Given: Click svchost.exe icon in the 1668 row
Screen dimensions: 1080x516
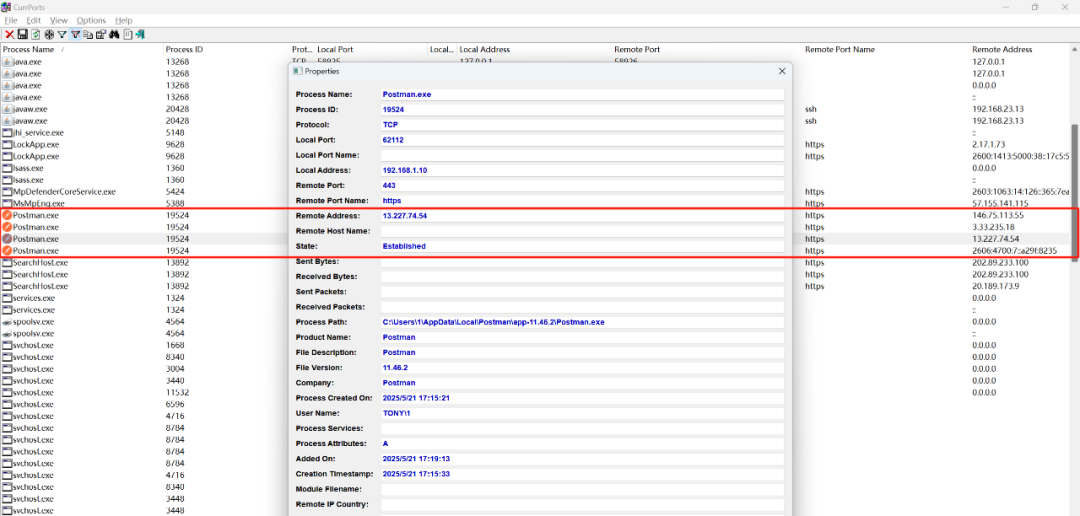Looking at the screenshot, I should pos(7,345).
